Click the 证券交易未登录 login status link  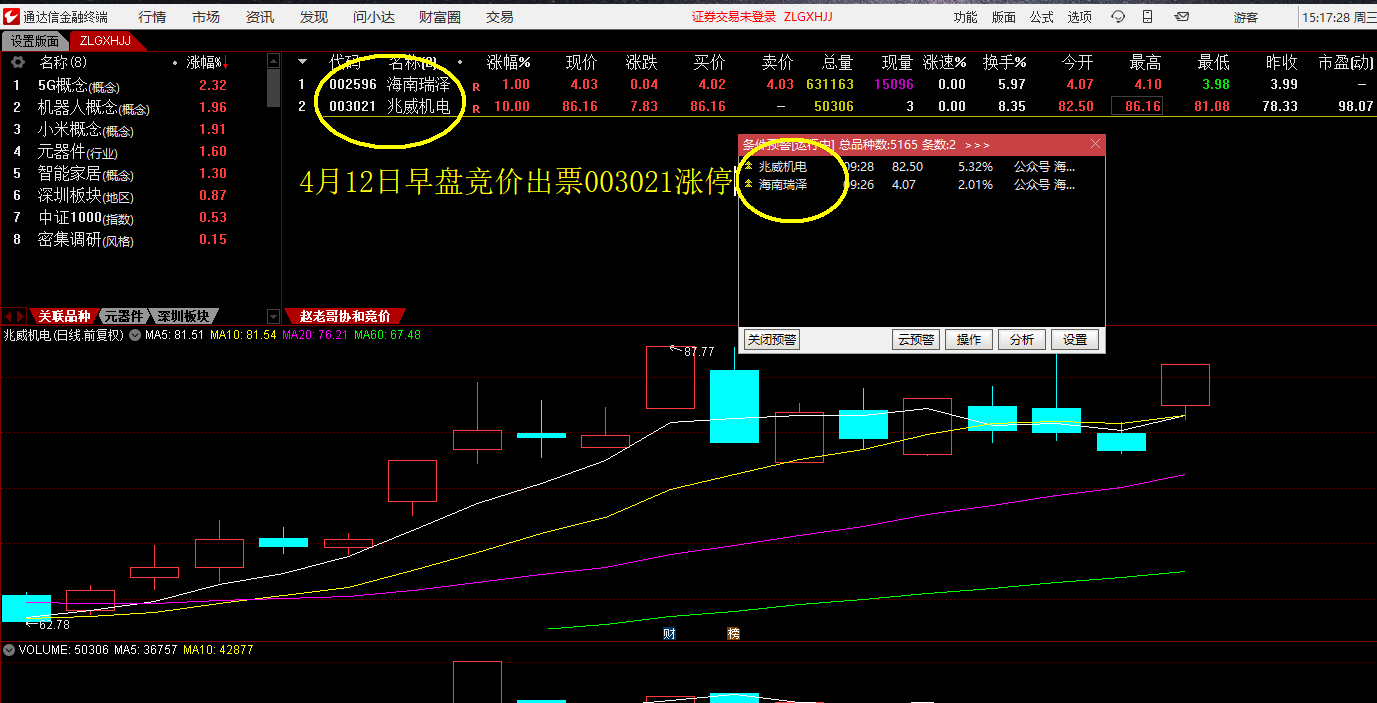tap(734, 17)
